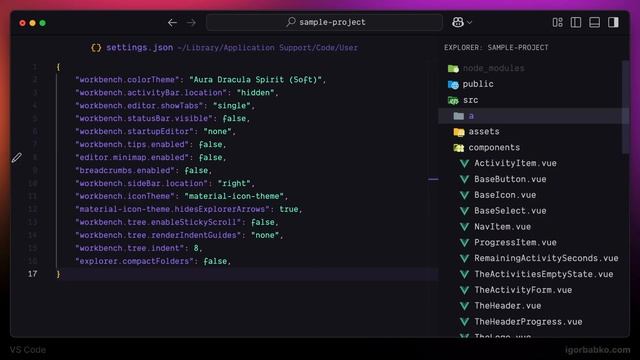Go forward with the right arrow

tap(191, 22)
